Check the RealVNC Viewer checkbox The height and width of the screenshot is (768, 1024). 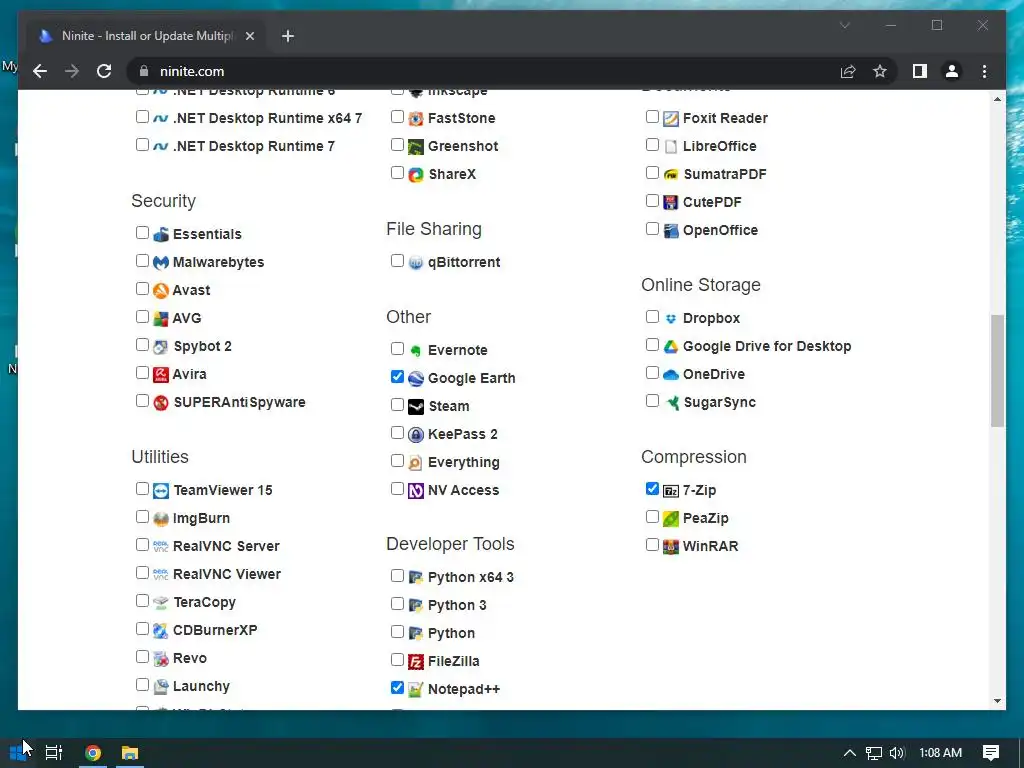pyautogui.click(x=142, y=573)
